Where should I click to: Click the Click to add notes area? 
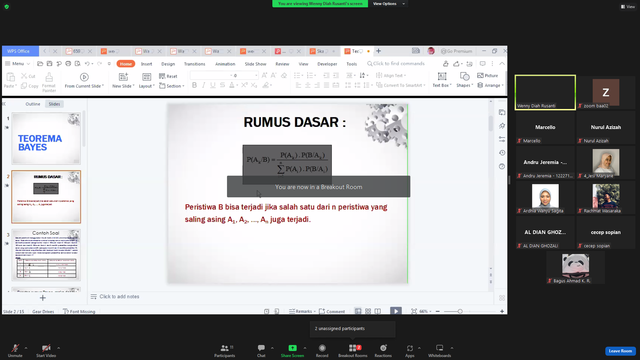click(119, 297)
